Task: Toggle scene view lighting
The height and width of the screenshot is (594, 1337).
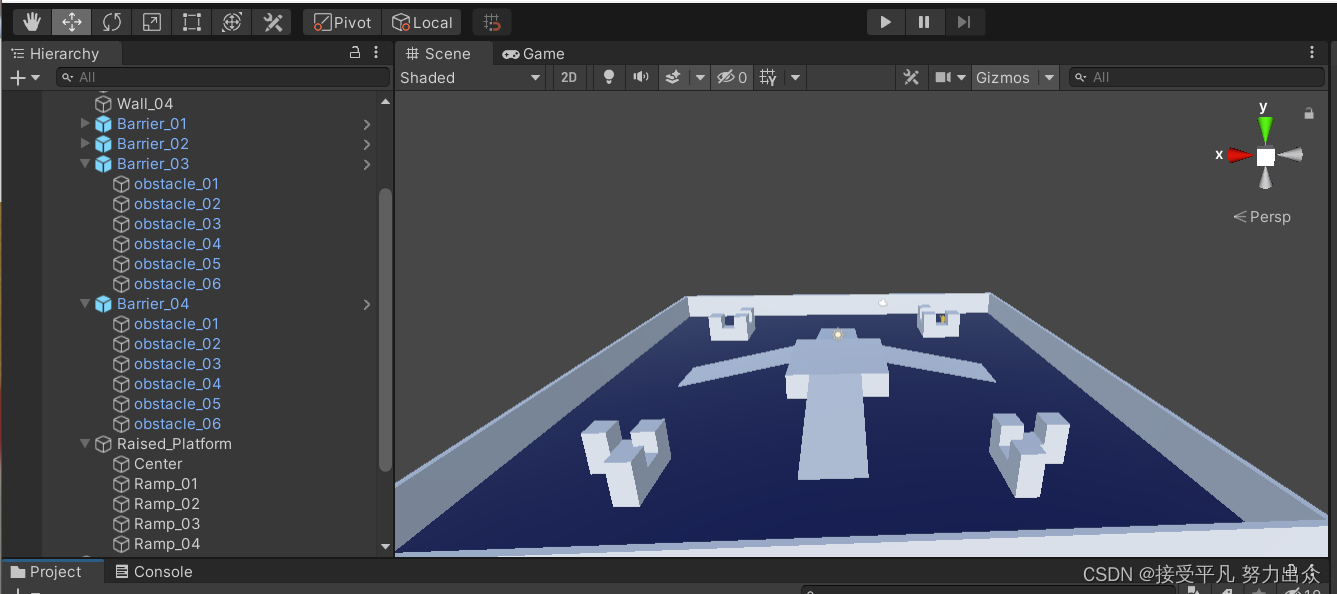Action: [x=609, y=76]
